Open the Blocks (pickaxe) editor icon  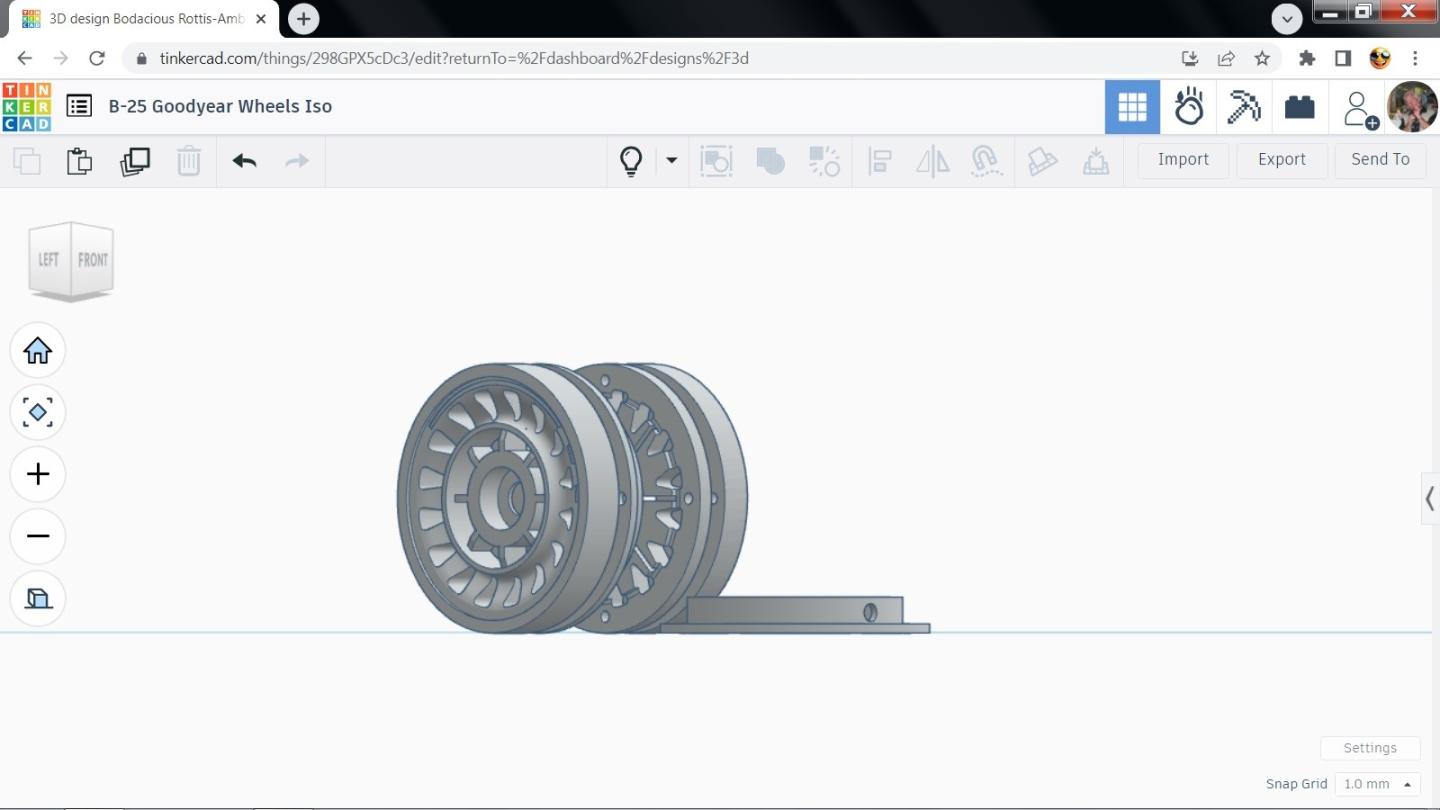tap(1244, 107)
